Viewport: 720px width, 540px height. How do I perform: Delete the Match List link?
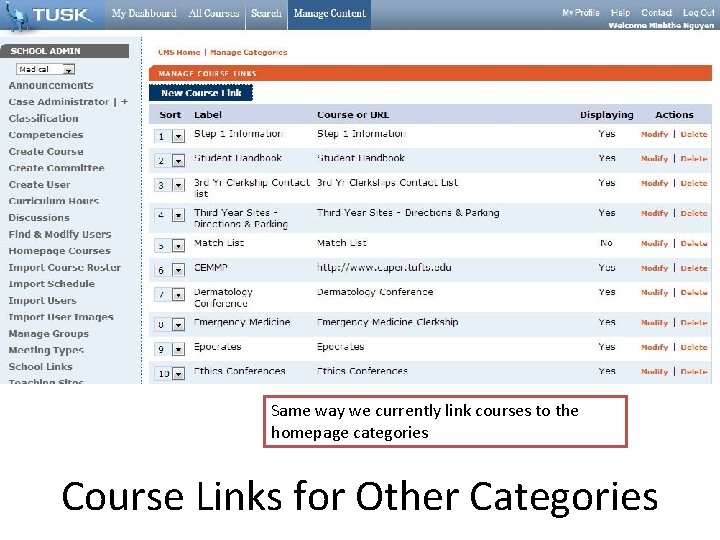coord(694,243)
